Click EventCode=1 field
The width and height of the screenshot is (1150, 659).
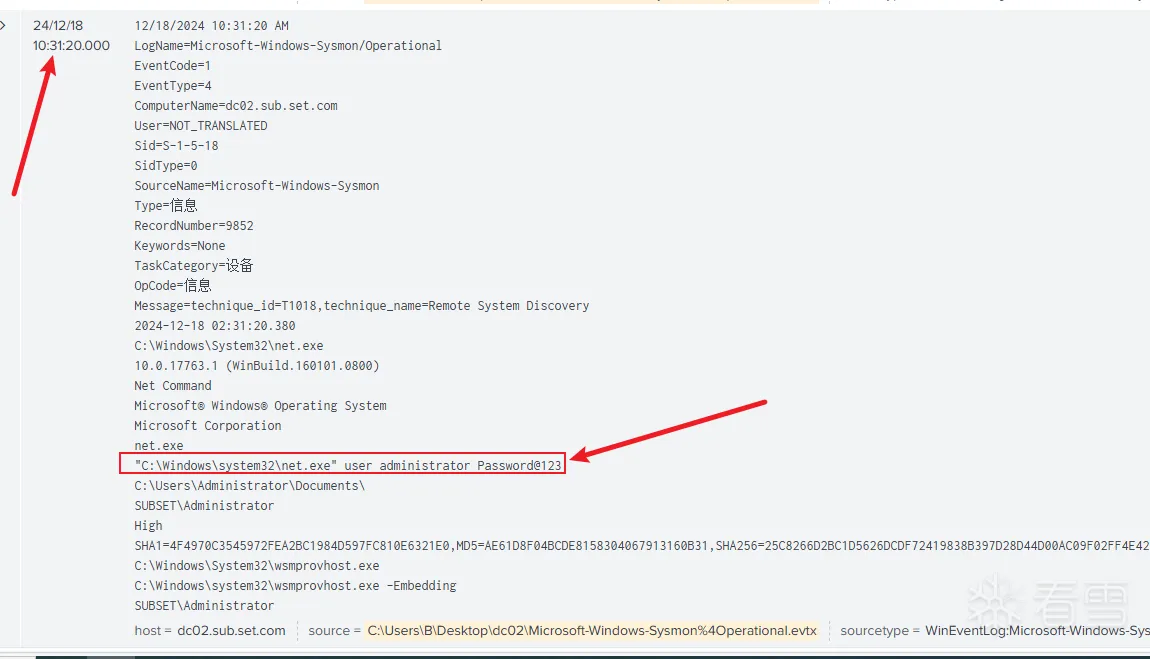click(x=172, y=65)
